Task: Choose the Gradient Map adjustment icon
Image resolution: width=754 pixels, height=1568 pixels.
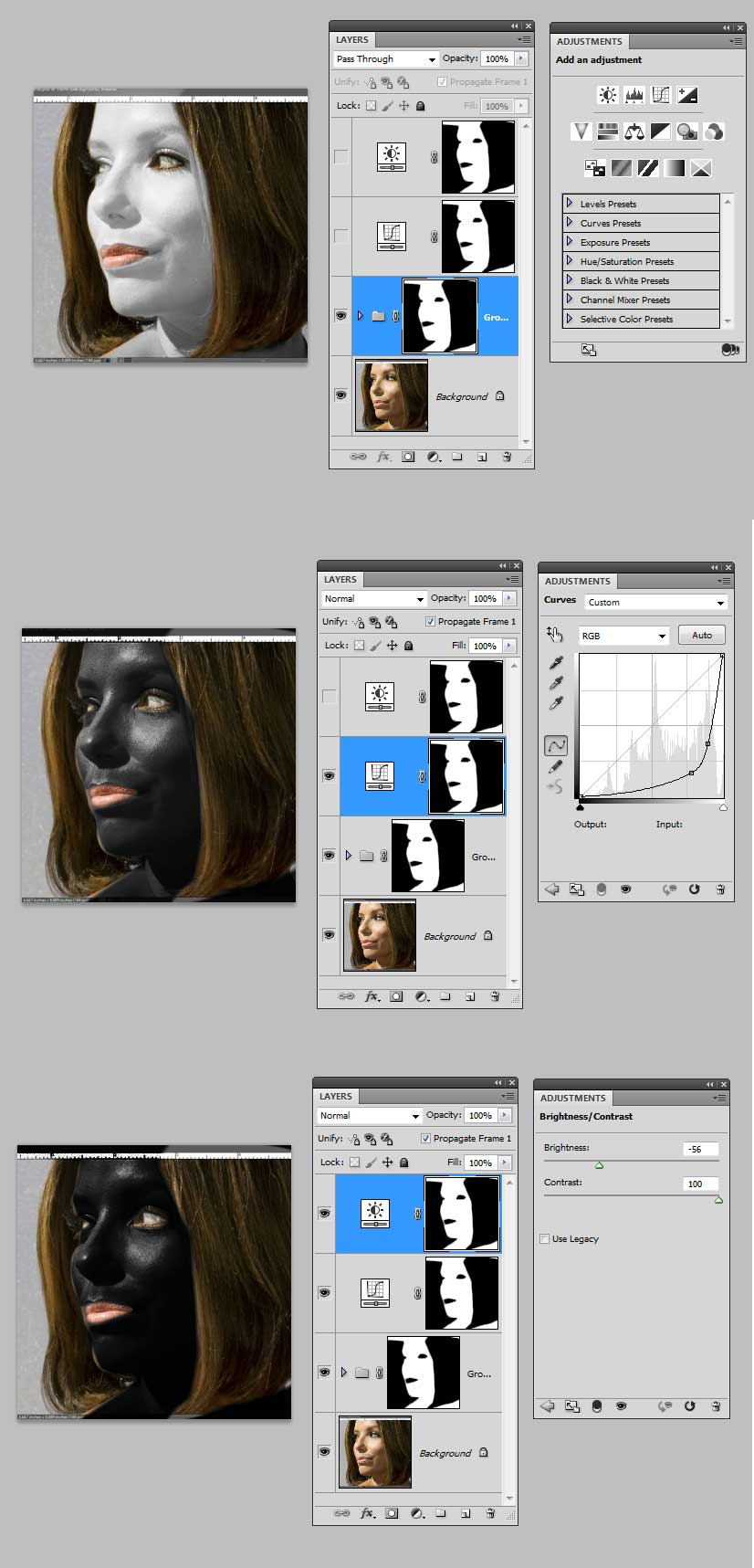Action: tap(674, 168)
